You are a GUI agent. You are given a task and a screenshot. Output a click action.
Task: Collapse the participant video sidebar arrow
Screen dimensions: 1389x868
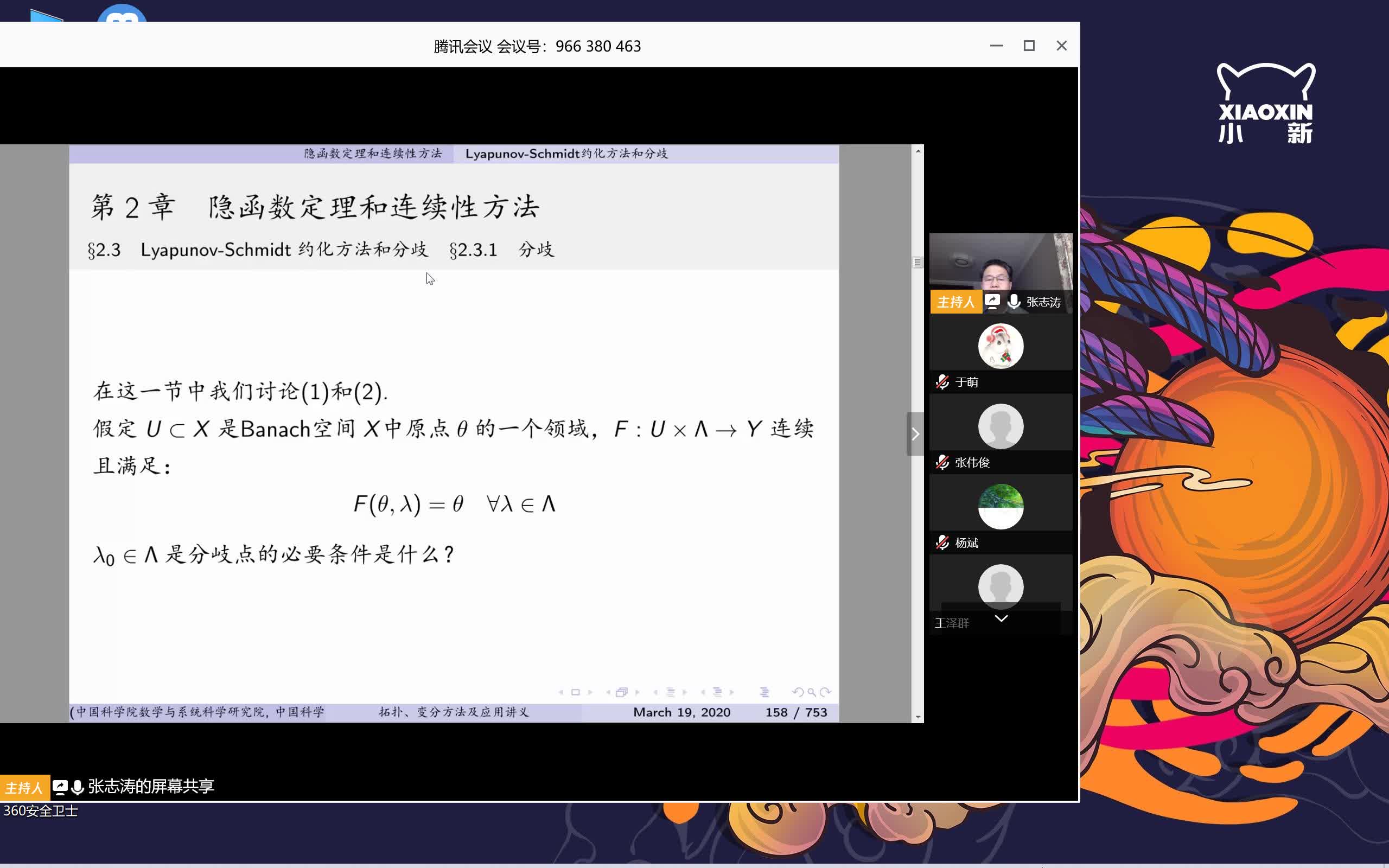(915, 434)
